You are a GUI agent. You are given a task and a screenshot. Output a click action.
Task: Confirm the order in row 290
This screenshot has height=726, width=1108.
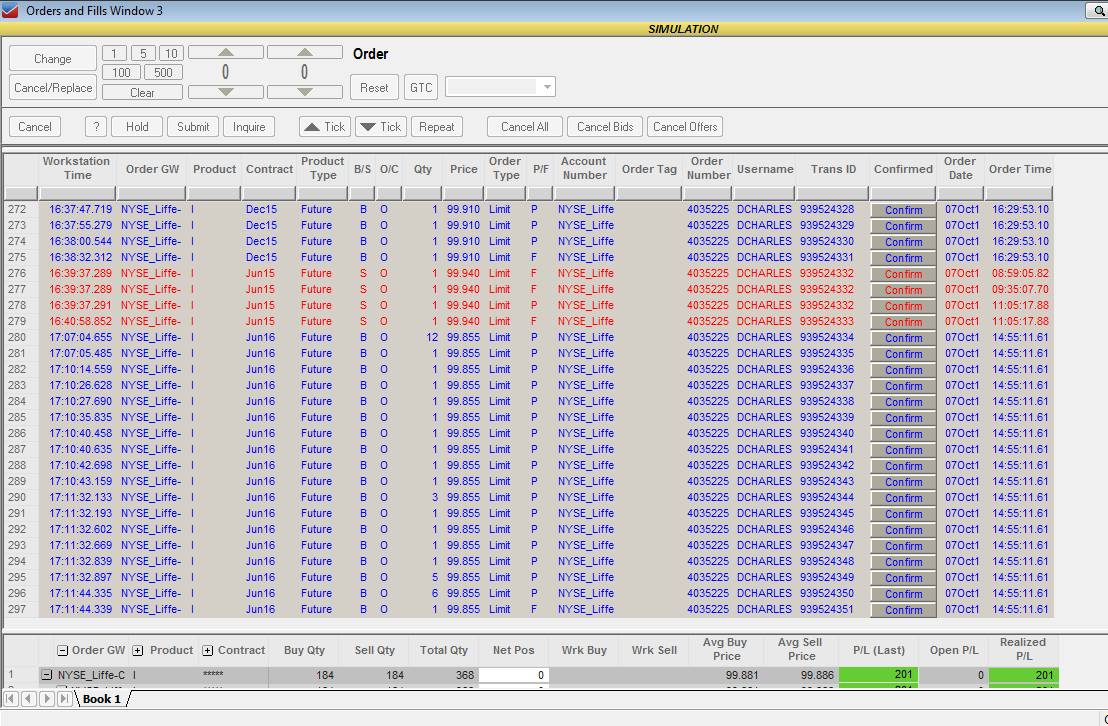pos(903,498)
